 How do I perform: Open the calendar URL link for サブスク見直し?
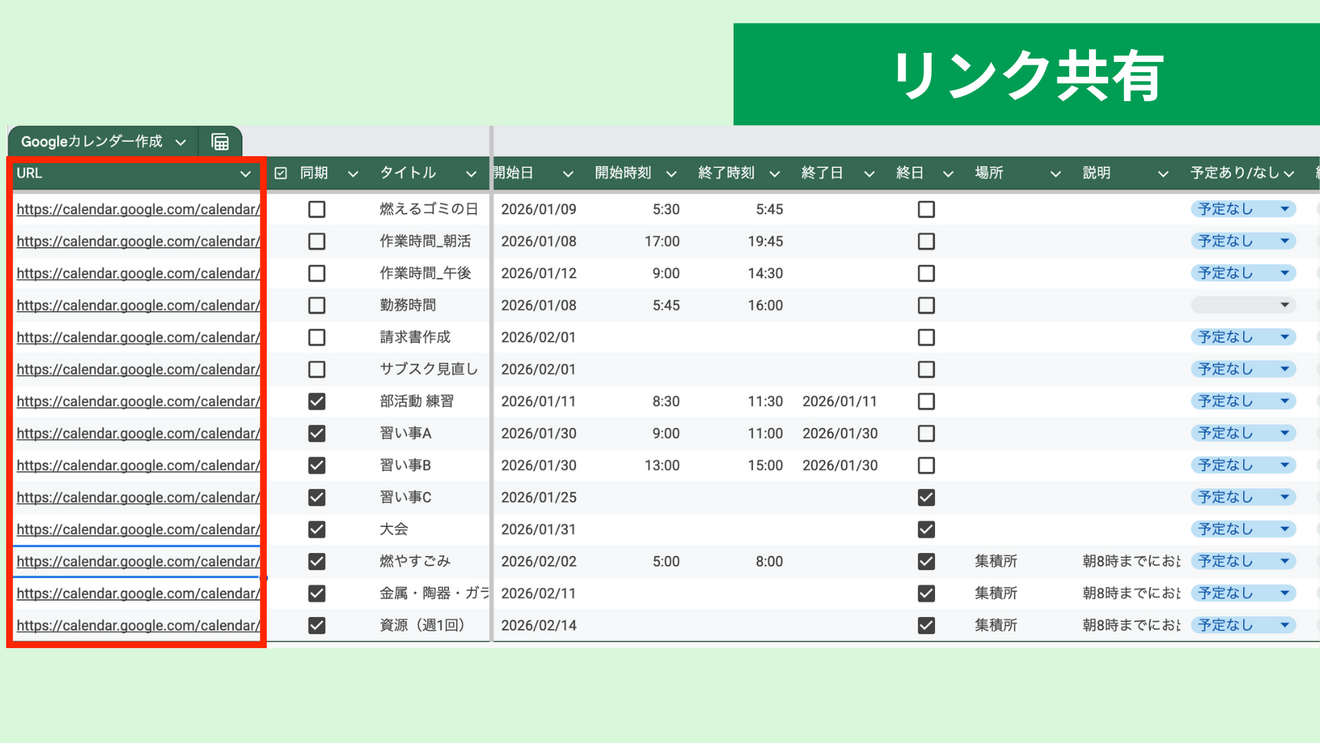tap(138, 369)
